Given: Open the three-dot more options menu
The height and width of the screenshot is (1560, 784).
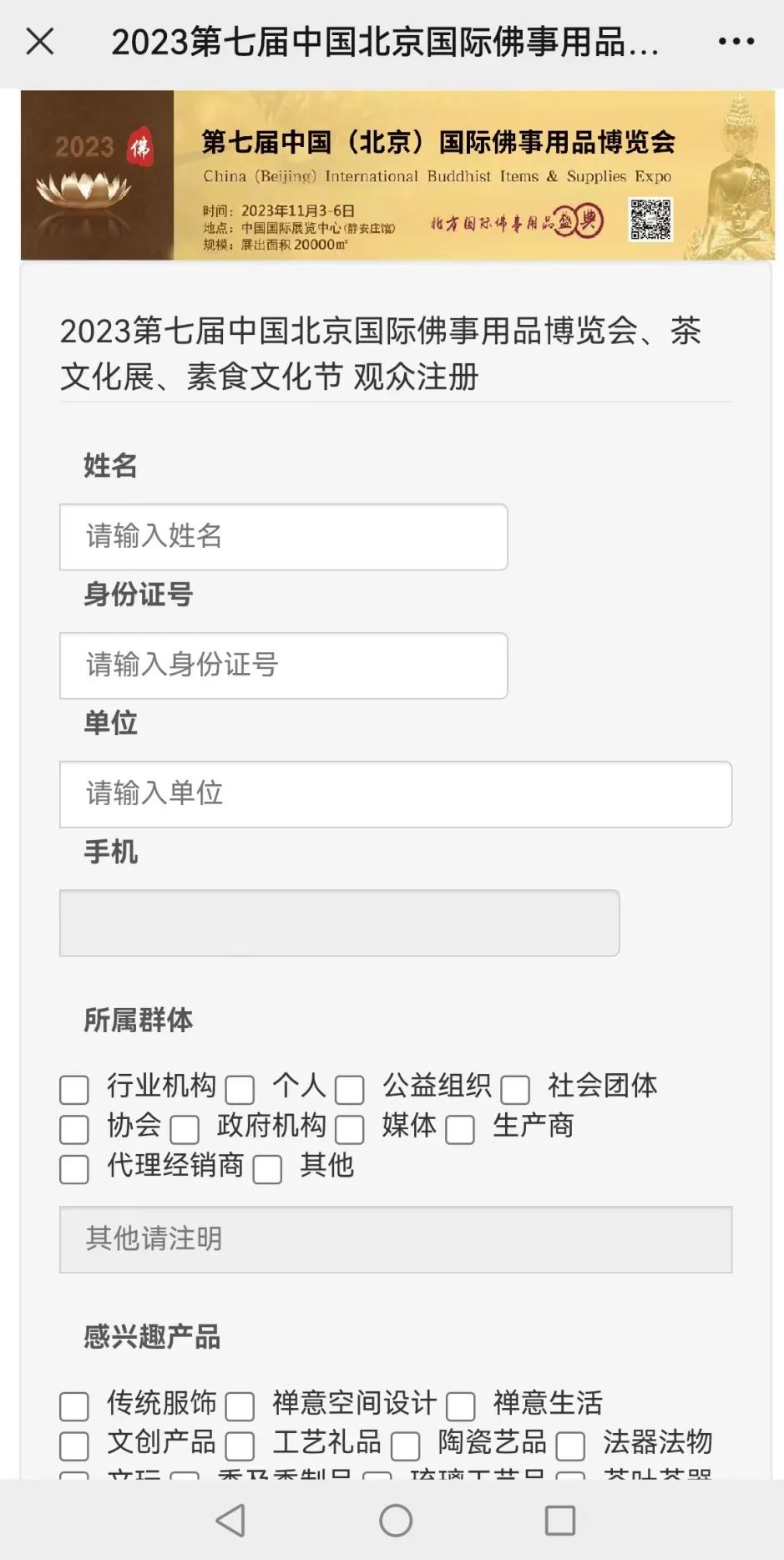Looking at the screenshot, I should (736, 41).
